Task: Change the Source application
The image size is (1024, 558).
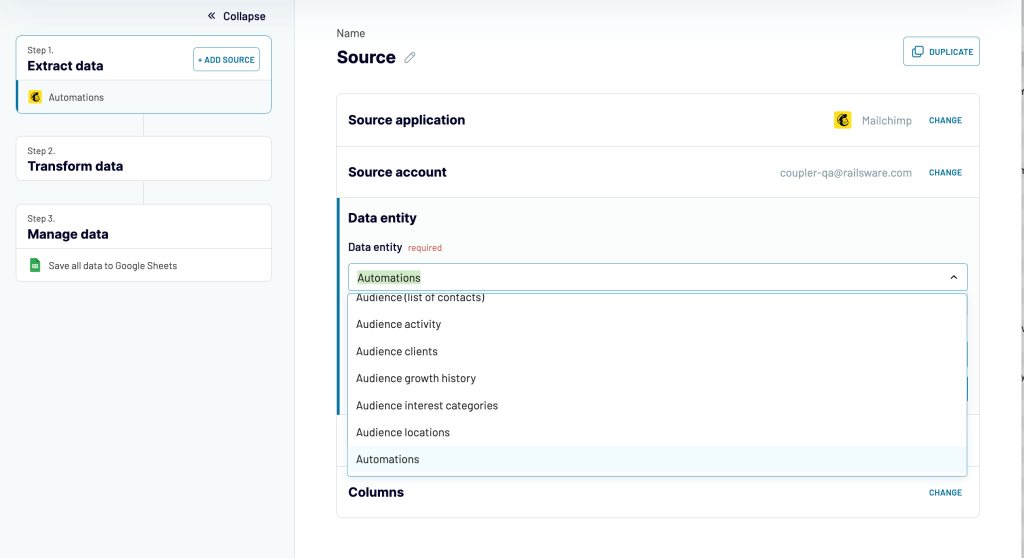Action: coord(945,120)
